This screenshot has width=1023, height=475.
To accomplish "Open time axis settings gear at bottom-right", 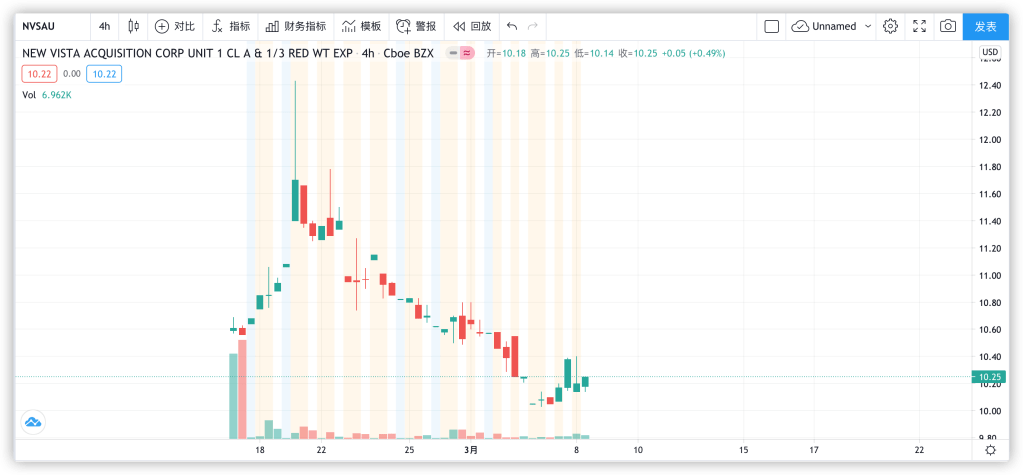I will coord(989,450).
